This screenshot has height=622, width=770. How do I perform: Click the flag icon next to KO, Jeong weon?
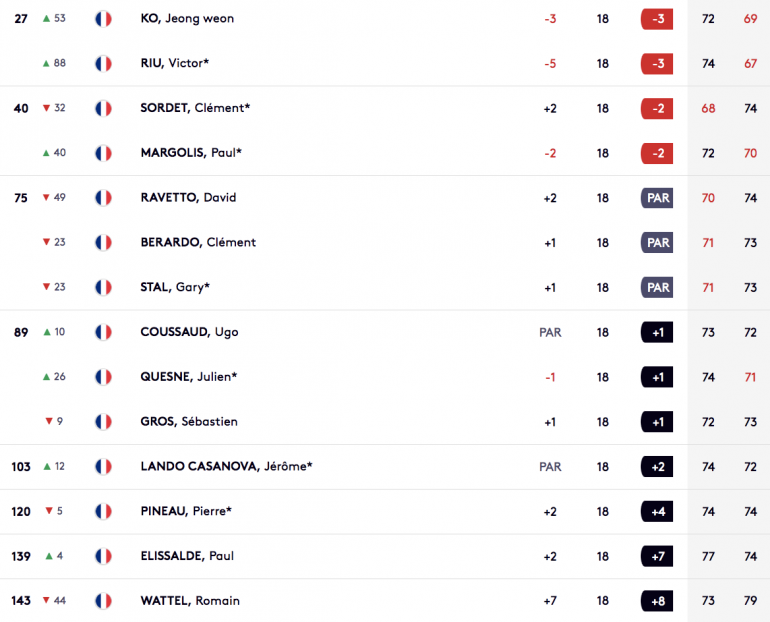point(103,19)
